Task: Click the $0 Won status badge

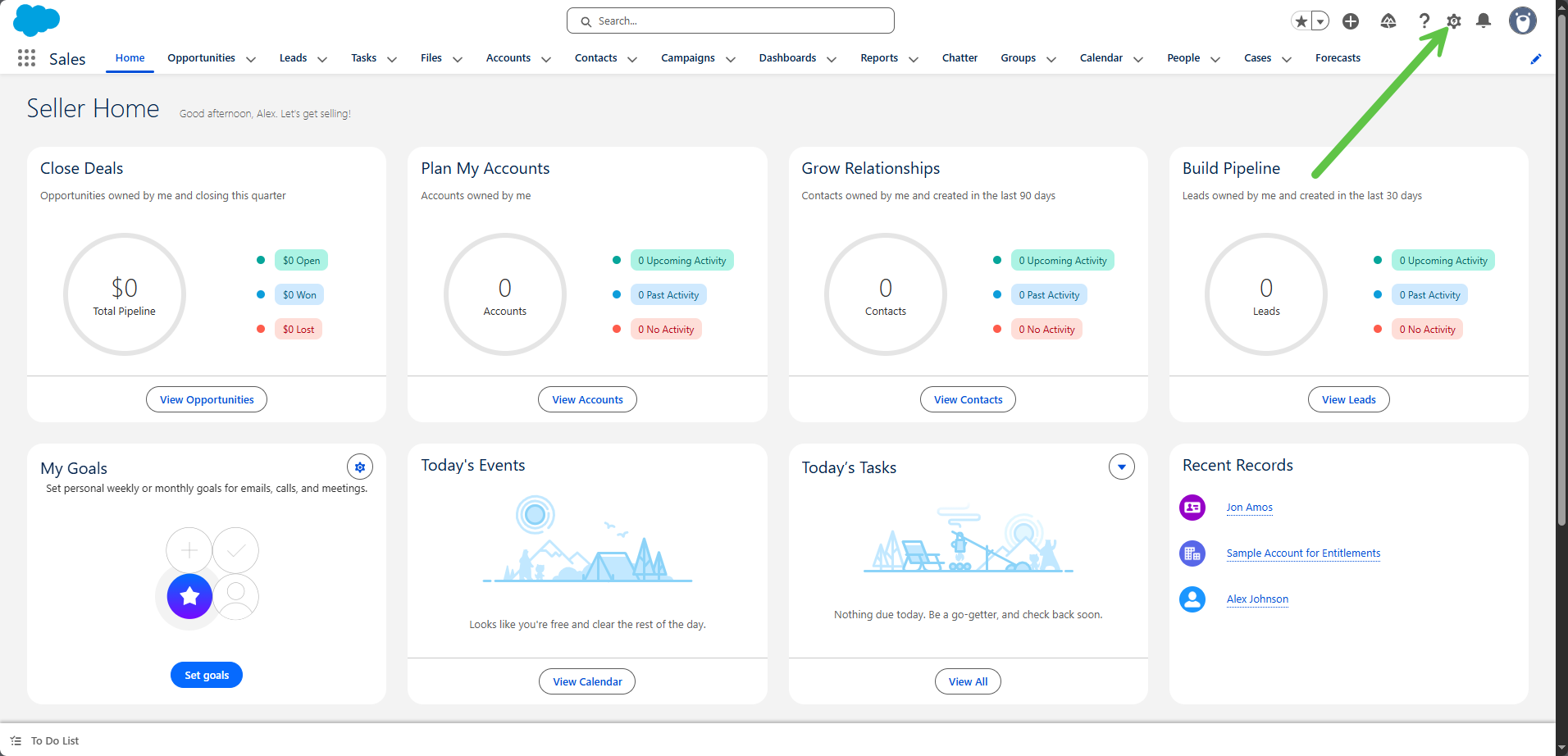Action: tap(299, 295)
